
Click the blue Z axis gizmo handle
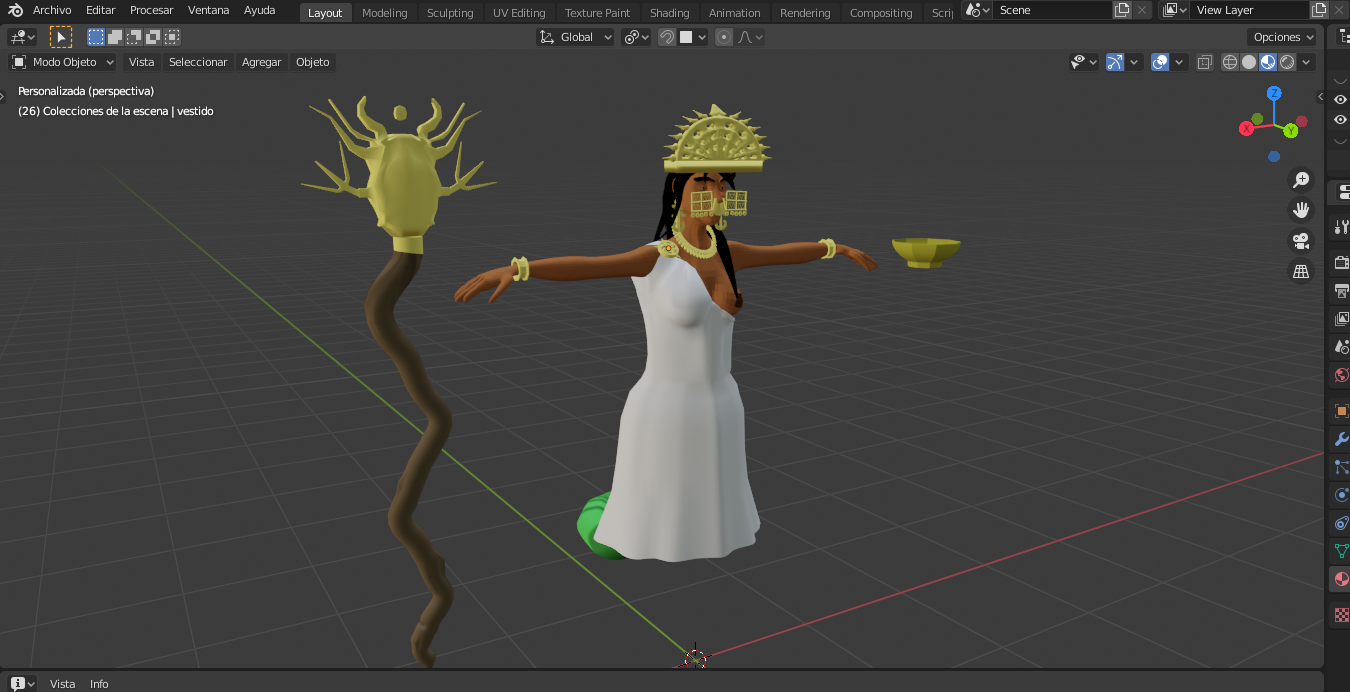[x=1274, y=93]
